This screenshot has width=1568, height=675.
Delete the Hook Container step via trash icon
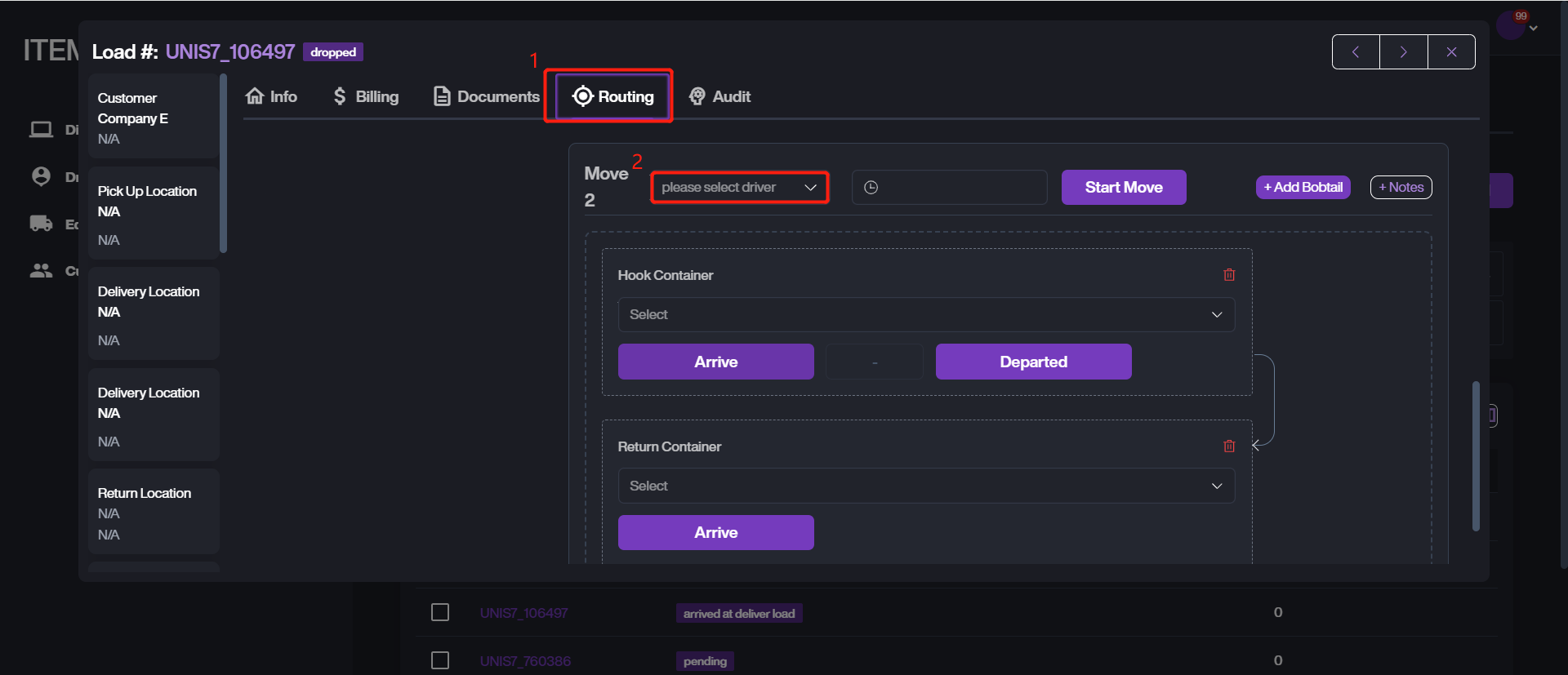pyautogui.click(x=1229, y=275)
